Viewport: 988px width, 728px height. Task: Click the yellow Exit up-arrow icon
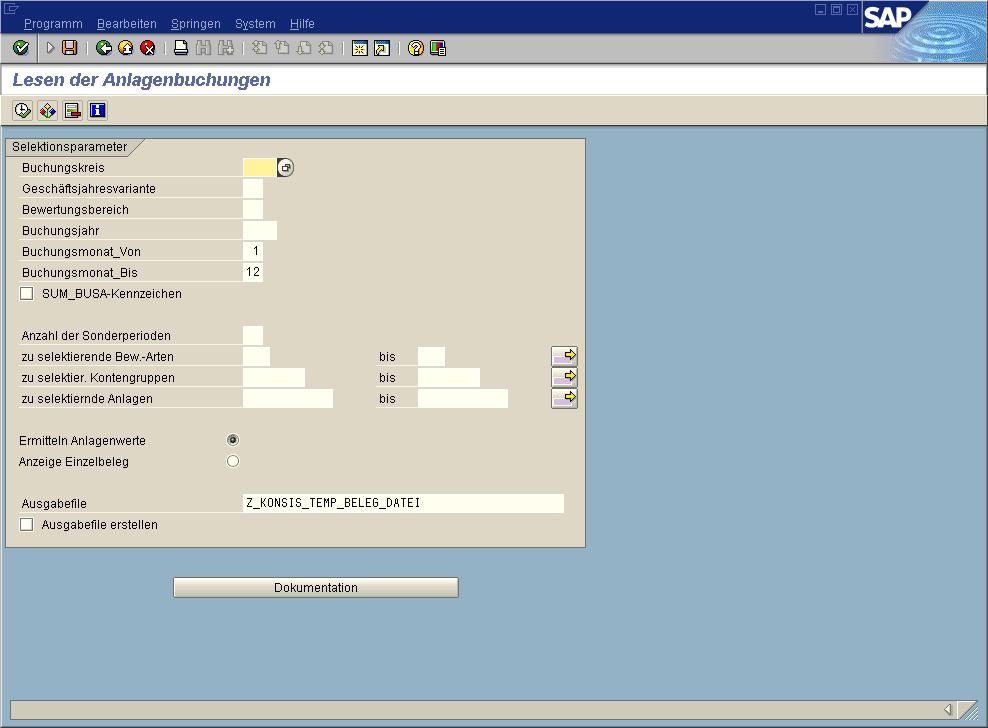[x=126, y=48]
